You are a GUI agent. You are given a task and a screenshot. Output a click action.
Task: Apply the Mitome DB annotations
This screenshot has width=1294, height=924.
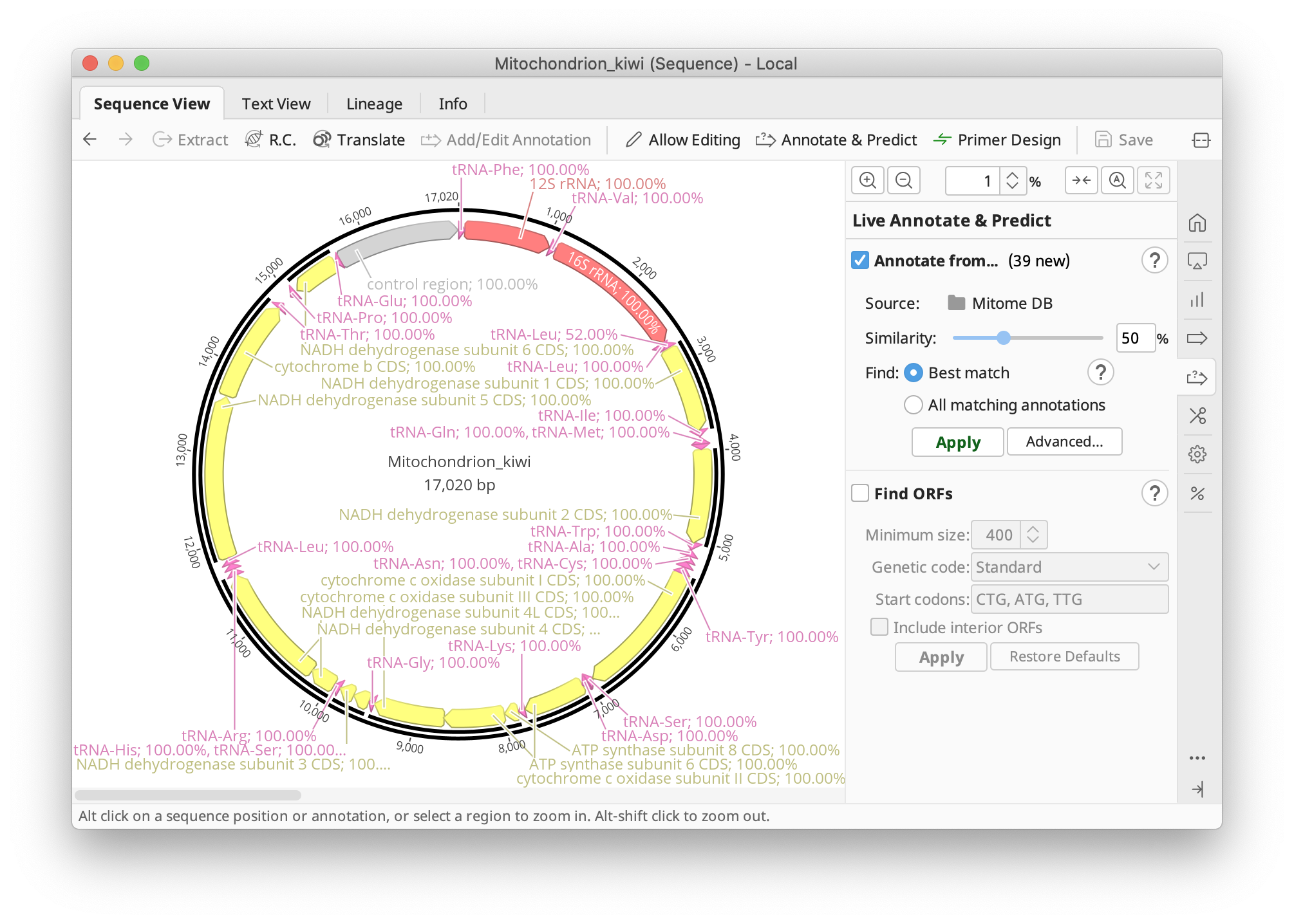tap(957, 442)
